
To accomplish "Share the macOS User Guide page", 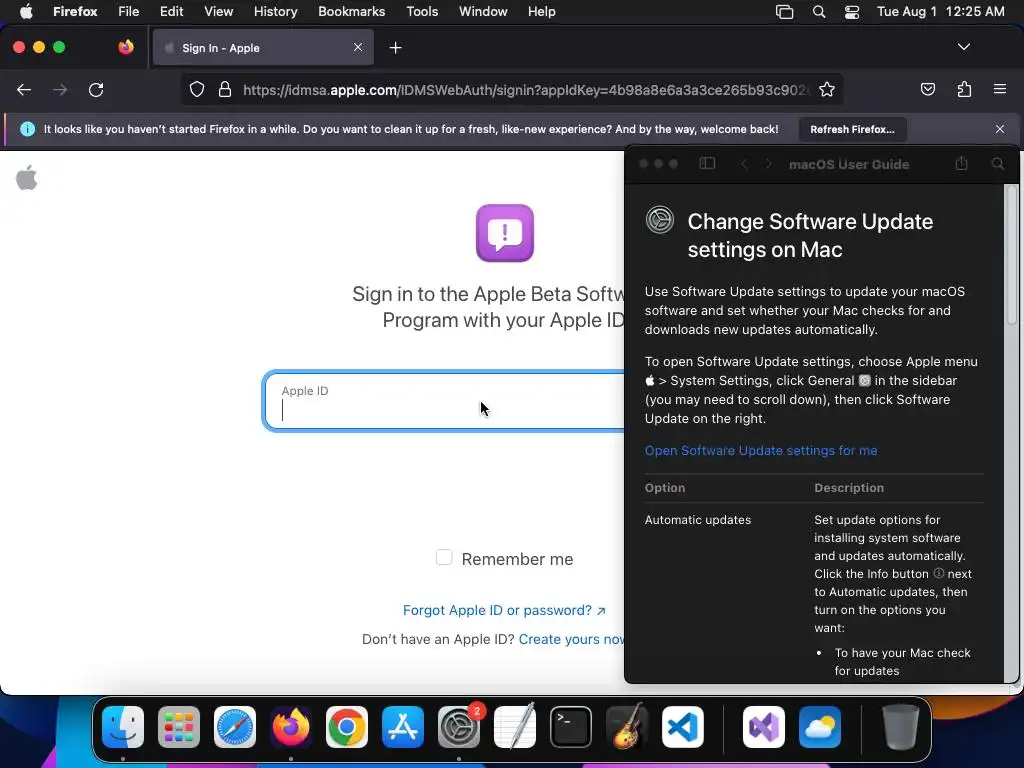I will coord(961,163).
